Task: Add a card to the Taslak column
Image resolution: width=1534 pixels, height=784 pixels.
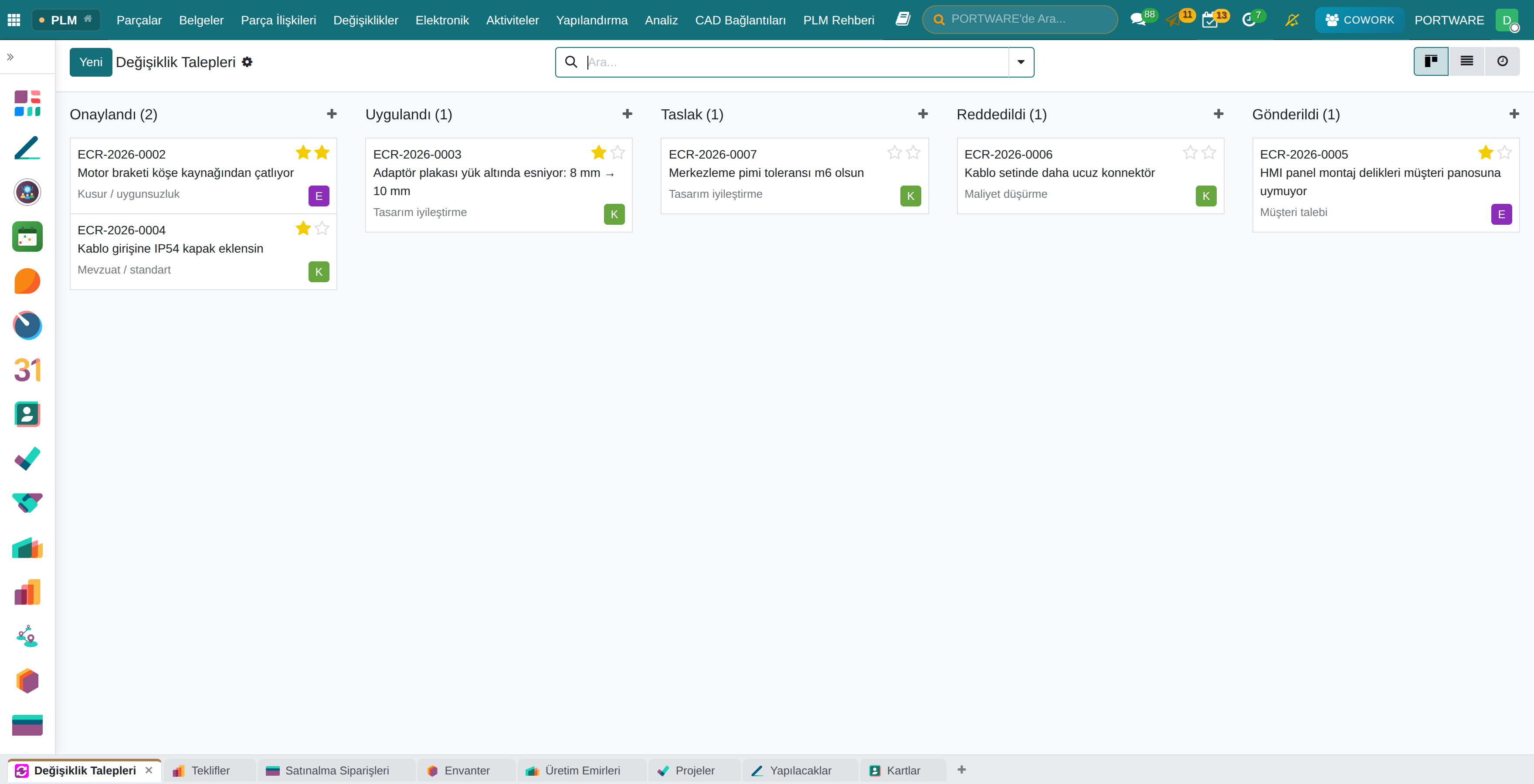Action: 923,114
